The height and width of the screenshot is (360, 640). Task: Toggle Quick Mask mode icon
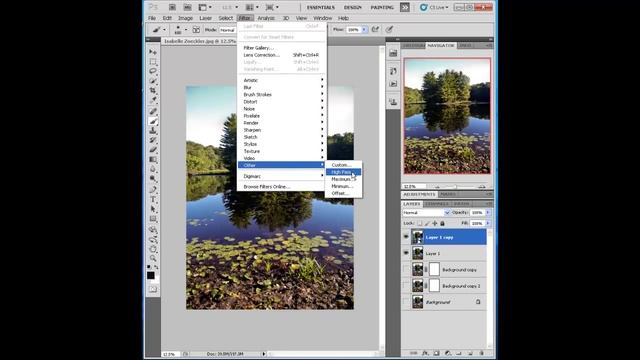(153, 289)
